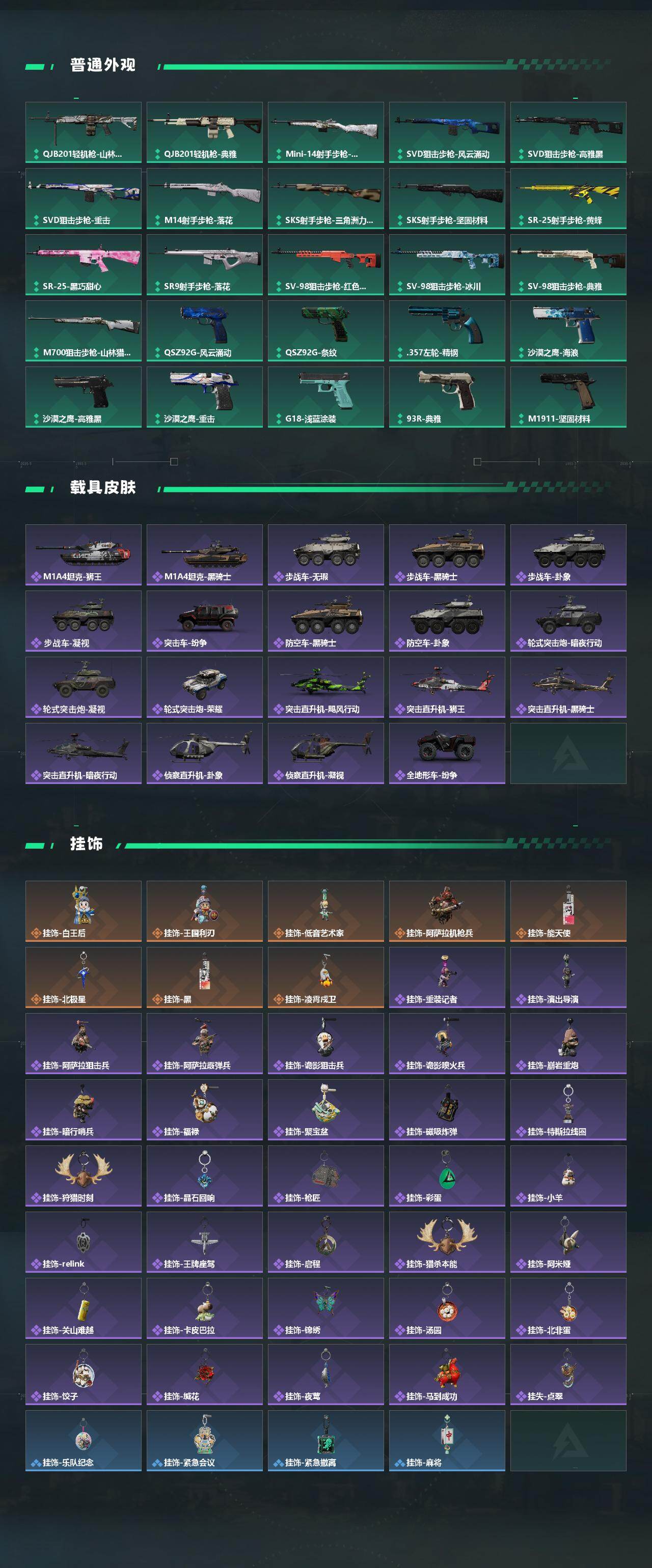The width and height of the screenshot is (652, 1568).
Task: Select the 挂饰-狩猎时刻 antler charm
Action: click(x=84, y=1176)
